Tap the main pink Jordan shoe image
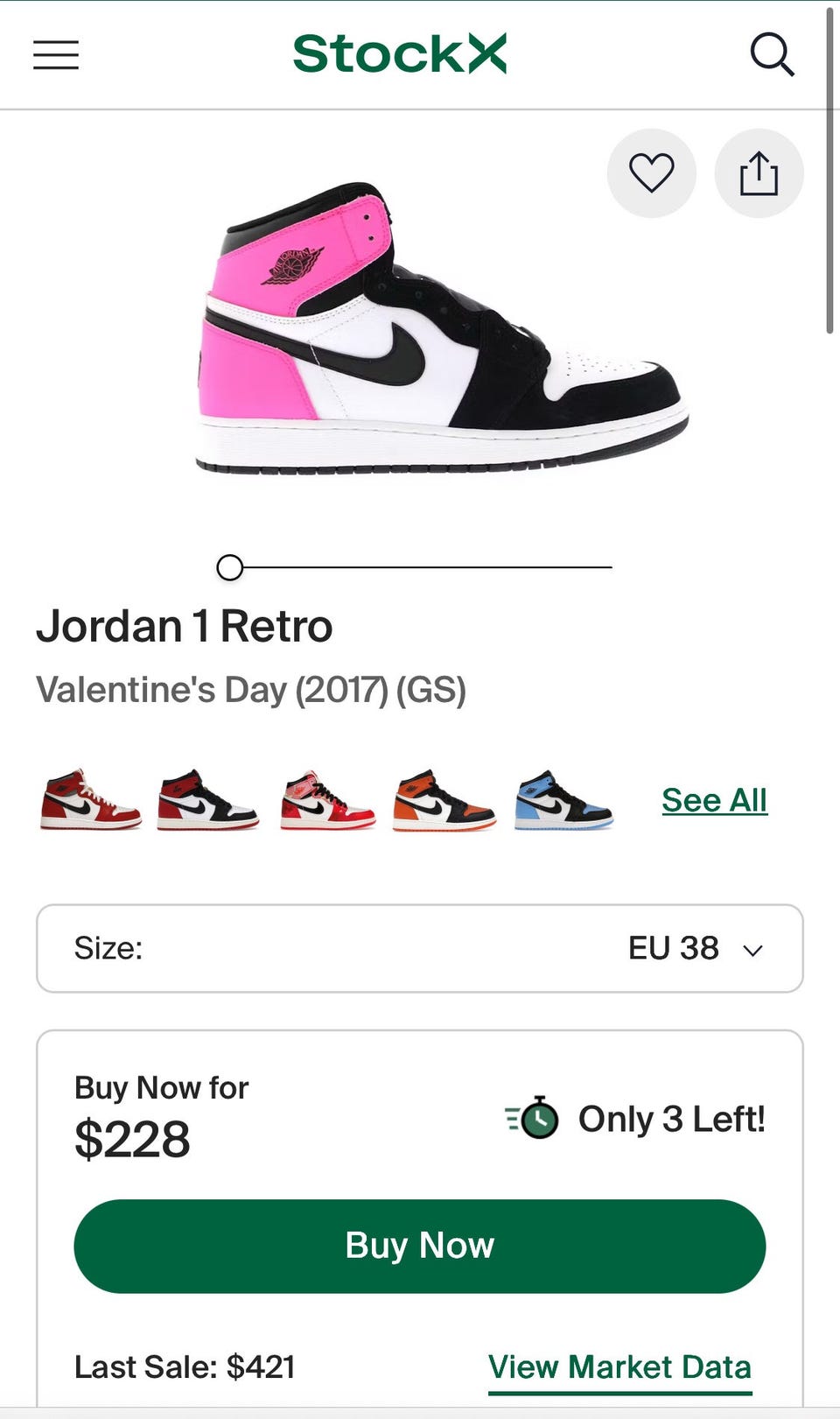The width and height of the screenshot is (840, 1419). click(x=441, y=328)
